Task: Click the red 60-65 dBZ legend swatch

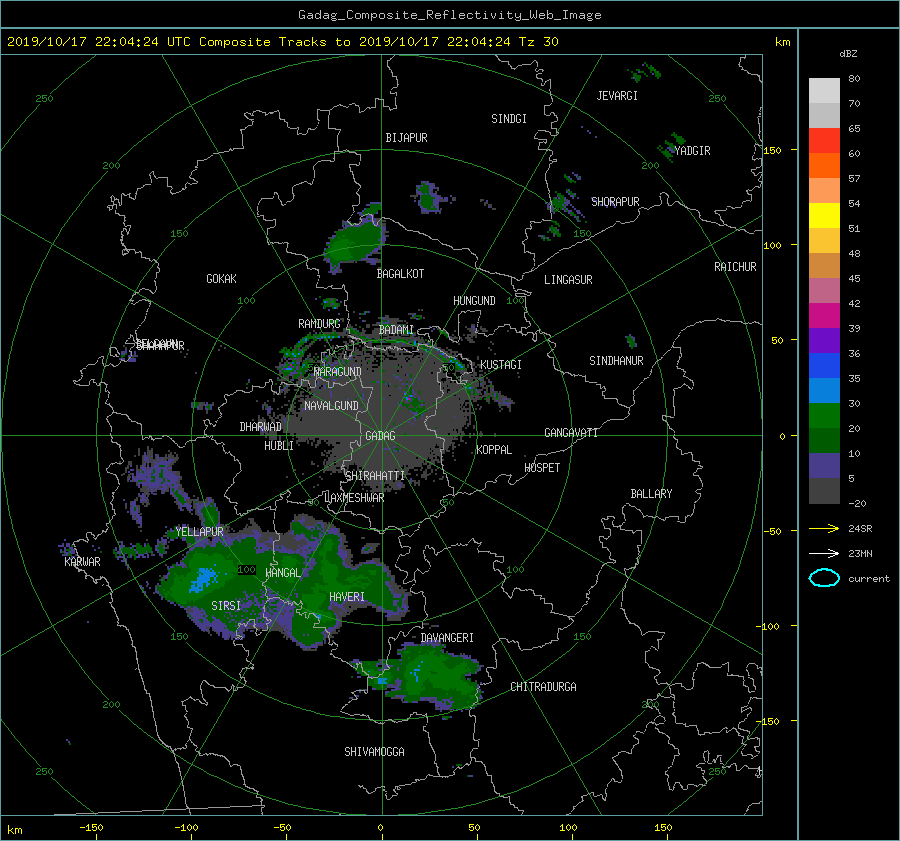Action: point(824,140)
